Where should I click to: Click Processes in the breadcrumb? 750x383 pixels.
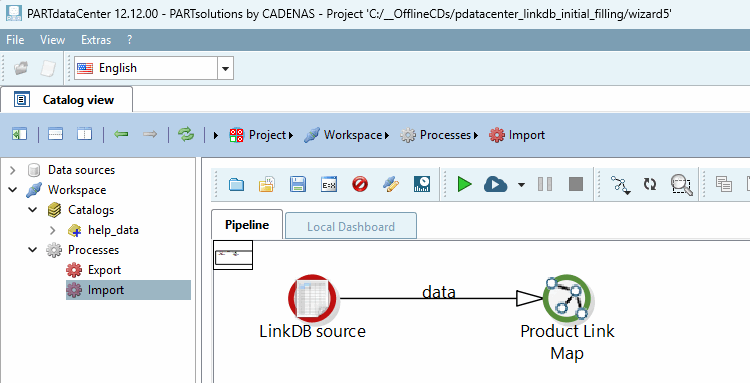445,135
